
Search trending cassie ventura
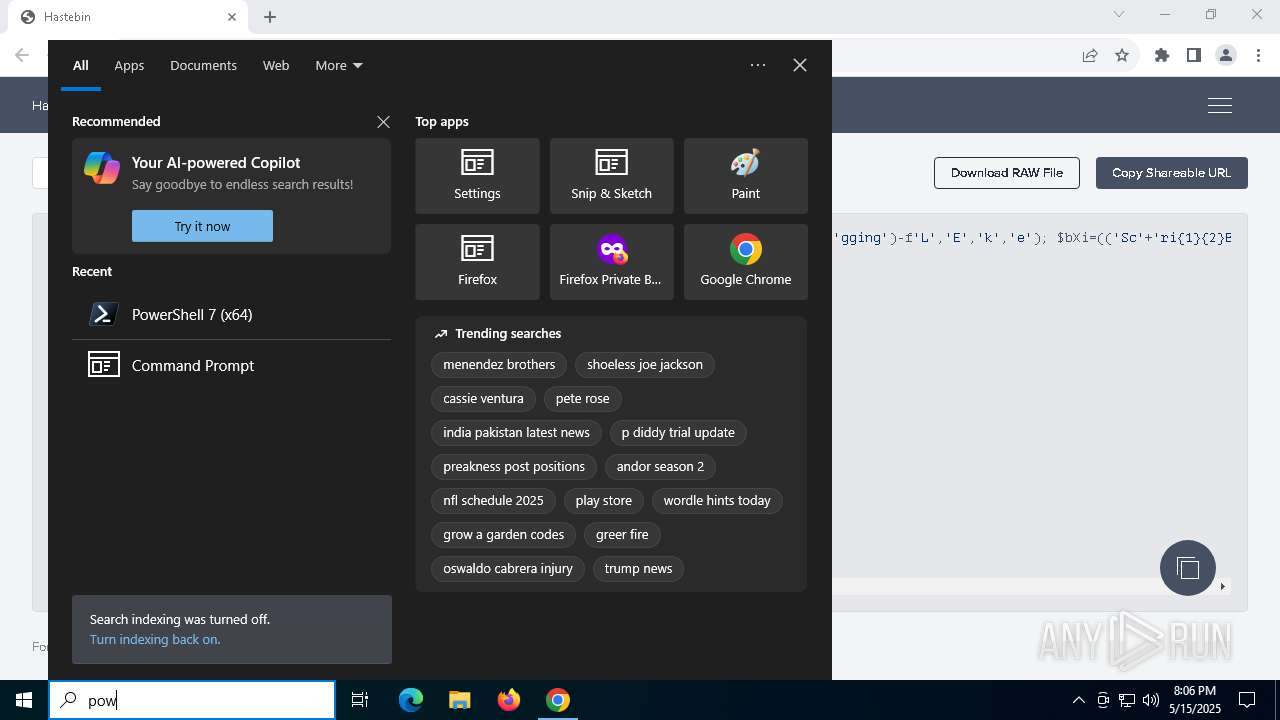click(483, 399)
